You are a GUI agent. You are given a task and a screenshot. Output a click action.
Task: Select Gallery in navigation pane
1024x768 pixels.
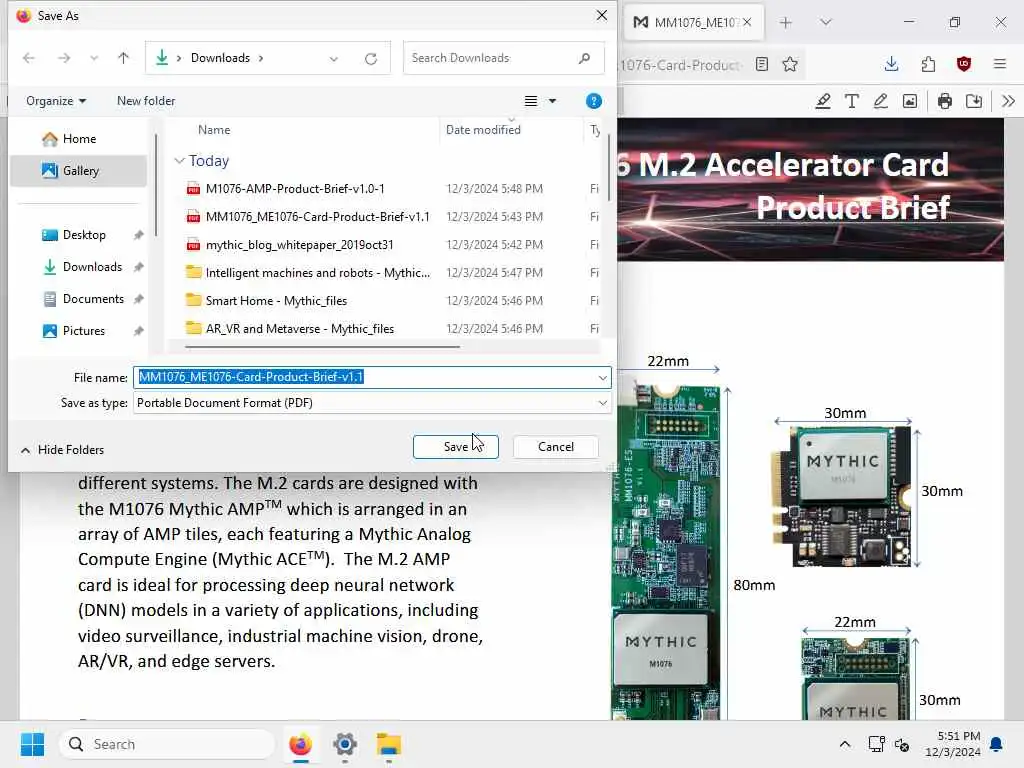78,170
